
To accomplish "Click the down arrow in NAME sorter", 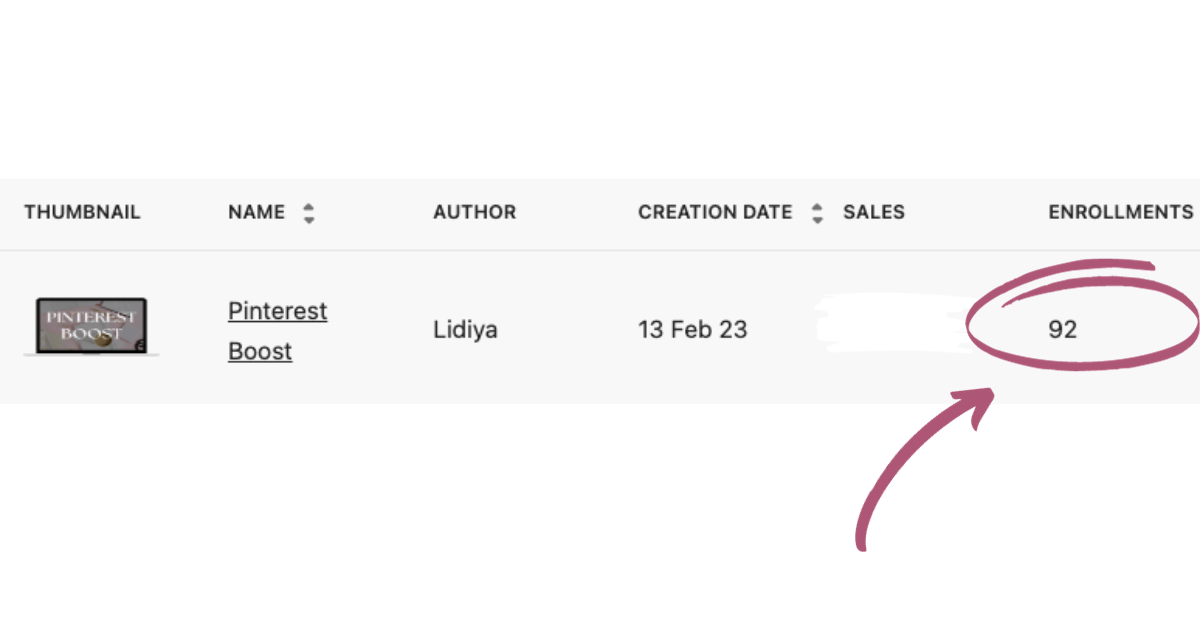I will coord(309,220).
